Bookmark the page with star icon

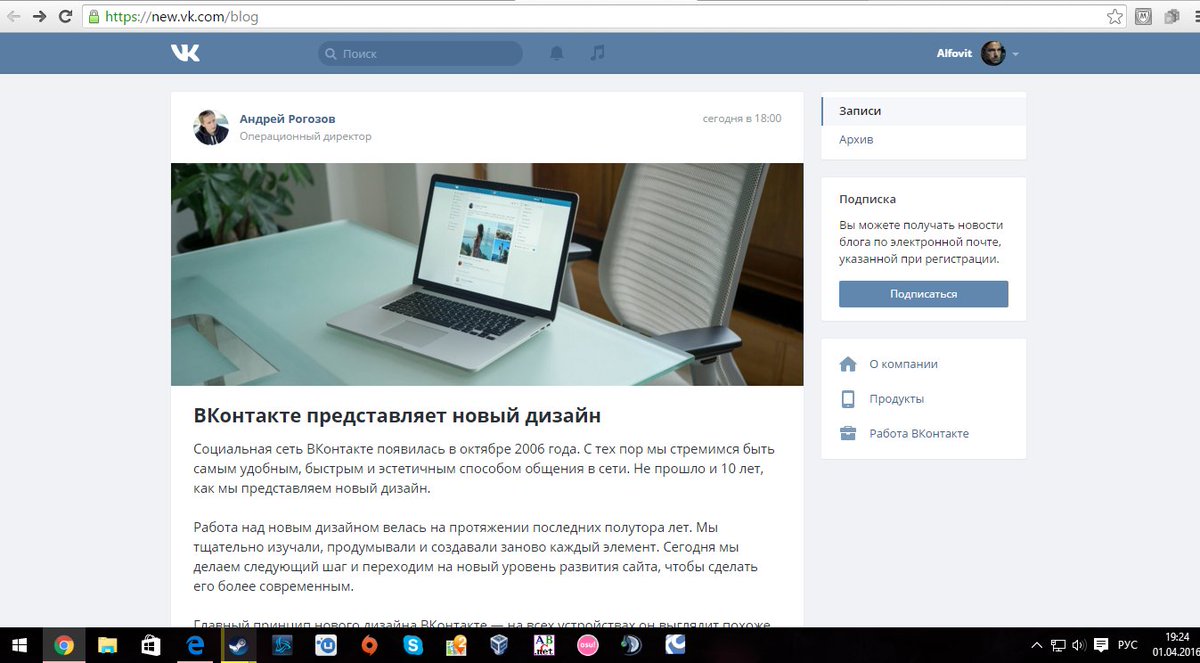(1115, 17)
